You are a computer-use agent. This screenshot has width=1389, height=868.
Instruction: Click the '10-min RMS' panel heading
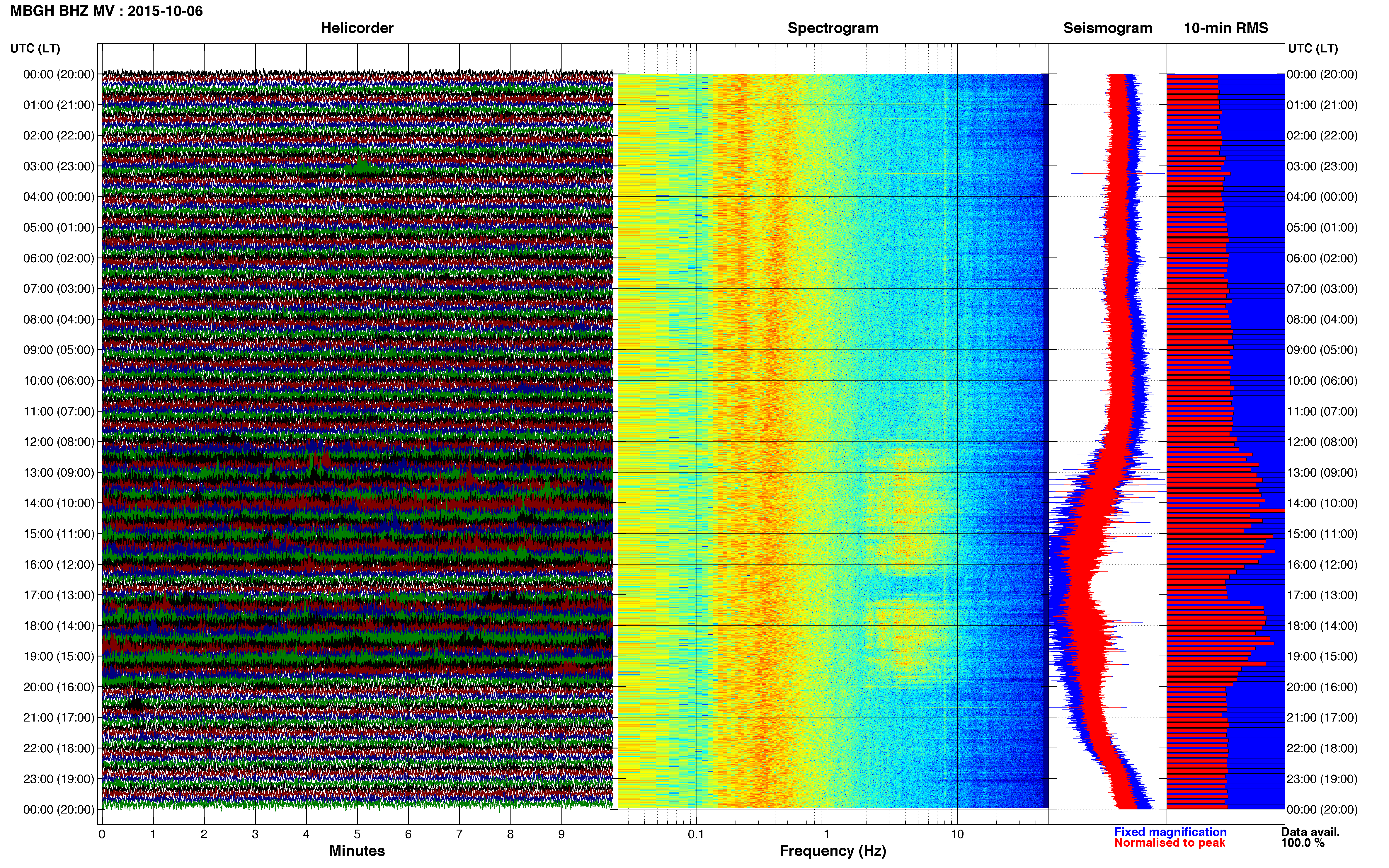tap(1226, 28)
